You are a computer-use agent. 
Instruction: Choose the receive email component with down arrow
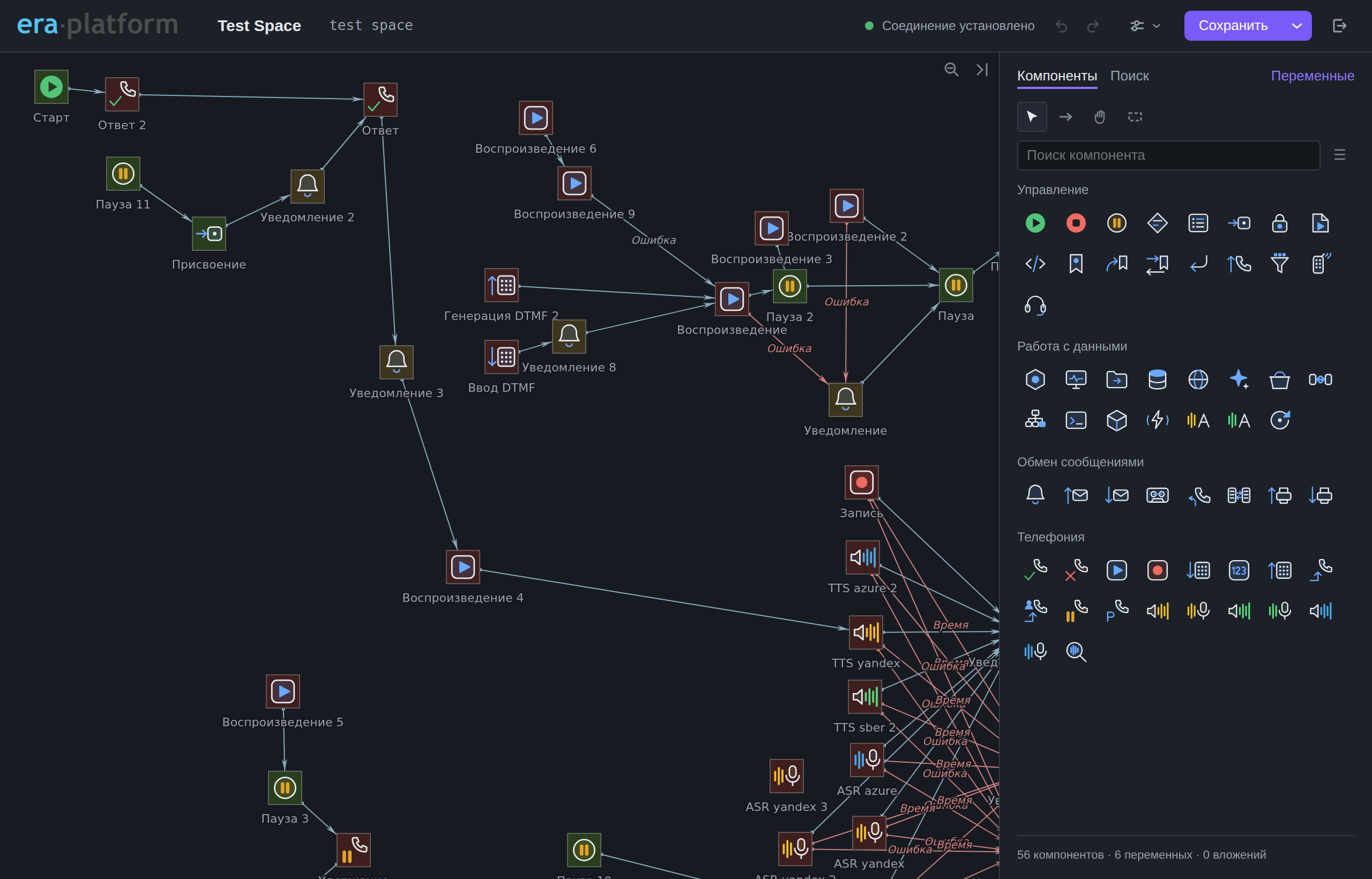click(1116, 495)
